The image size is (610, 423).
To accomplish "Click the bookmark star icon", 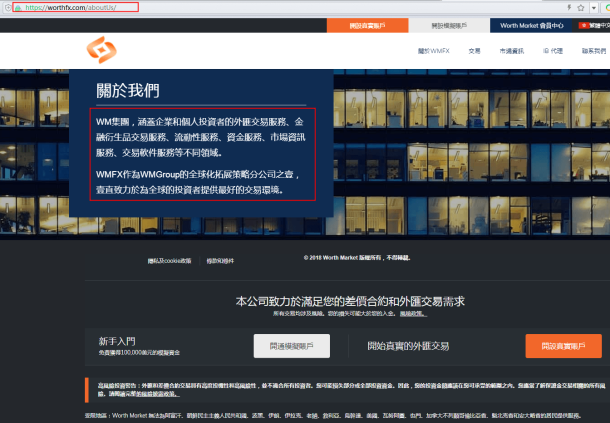I will [581, 7].
